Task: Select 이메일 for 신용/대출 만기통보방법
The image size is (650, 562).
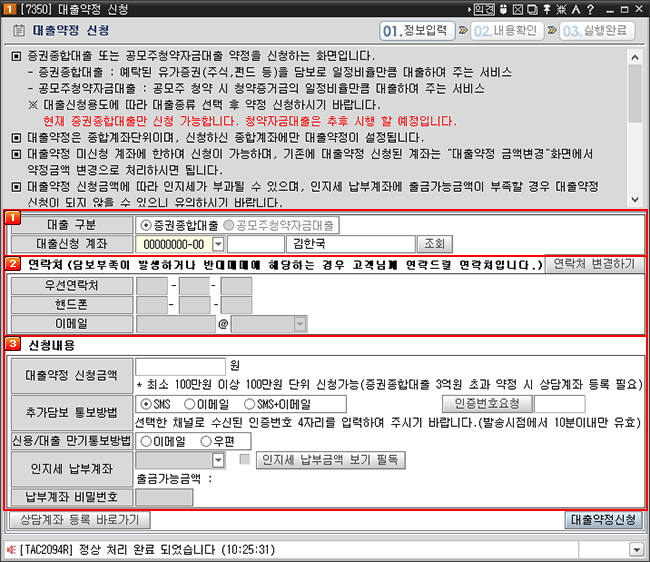Action: pos(146,441)
